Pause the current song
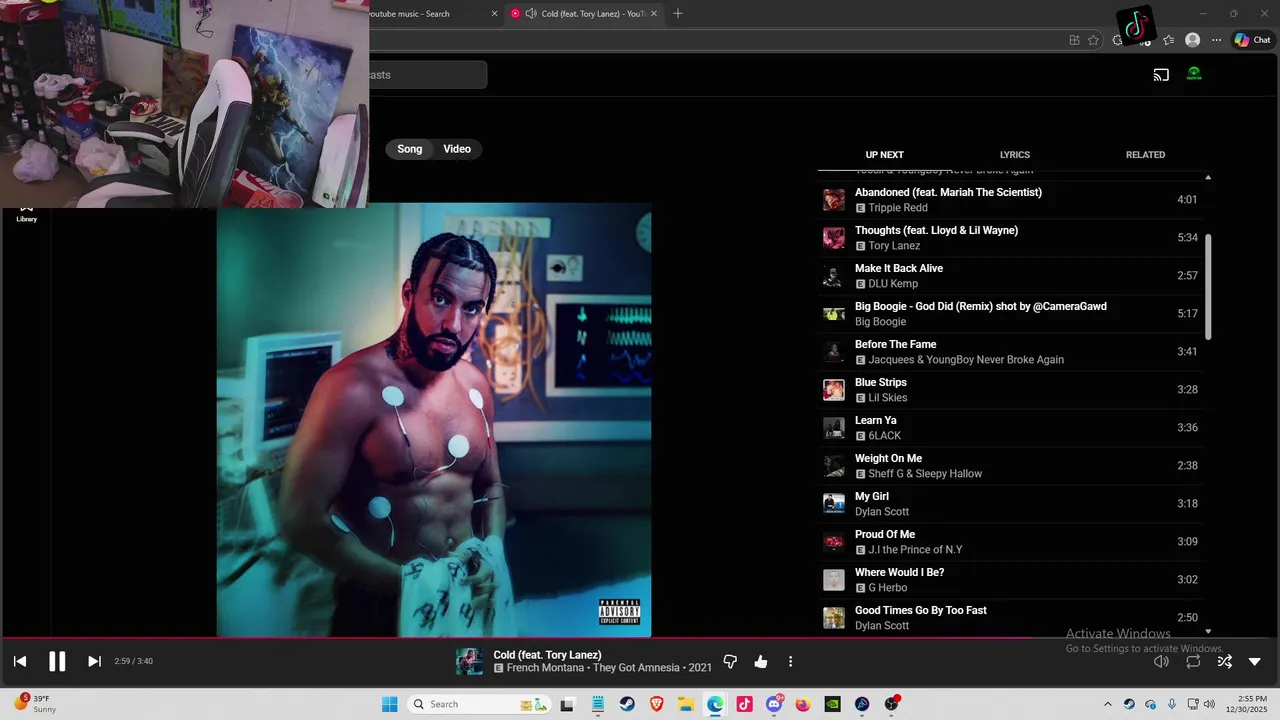 (x=57, y=661)
